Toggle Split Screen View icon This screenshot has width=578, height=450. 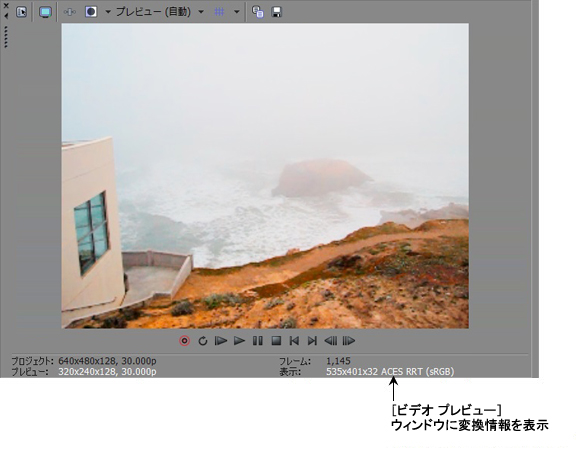[91, 12]
